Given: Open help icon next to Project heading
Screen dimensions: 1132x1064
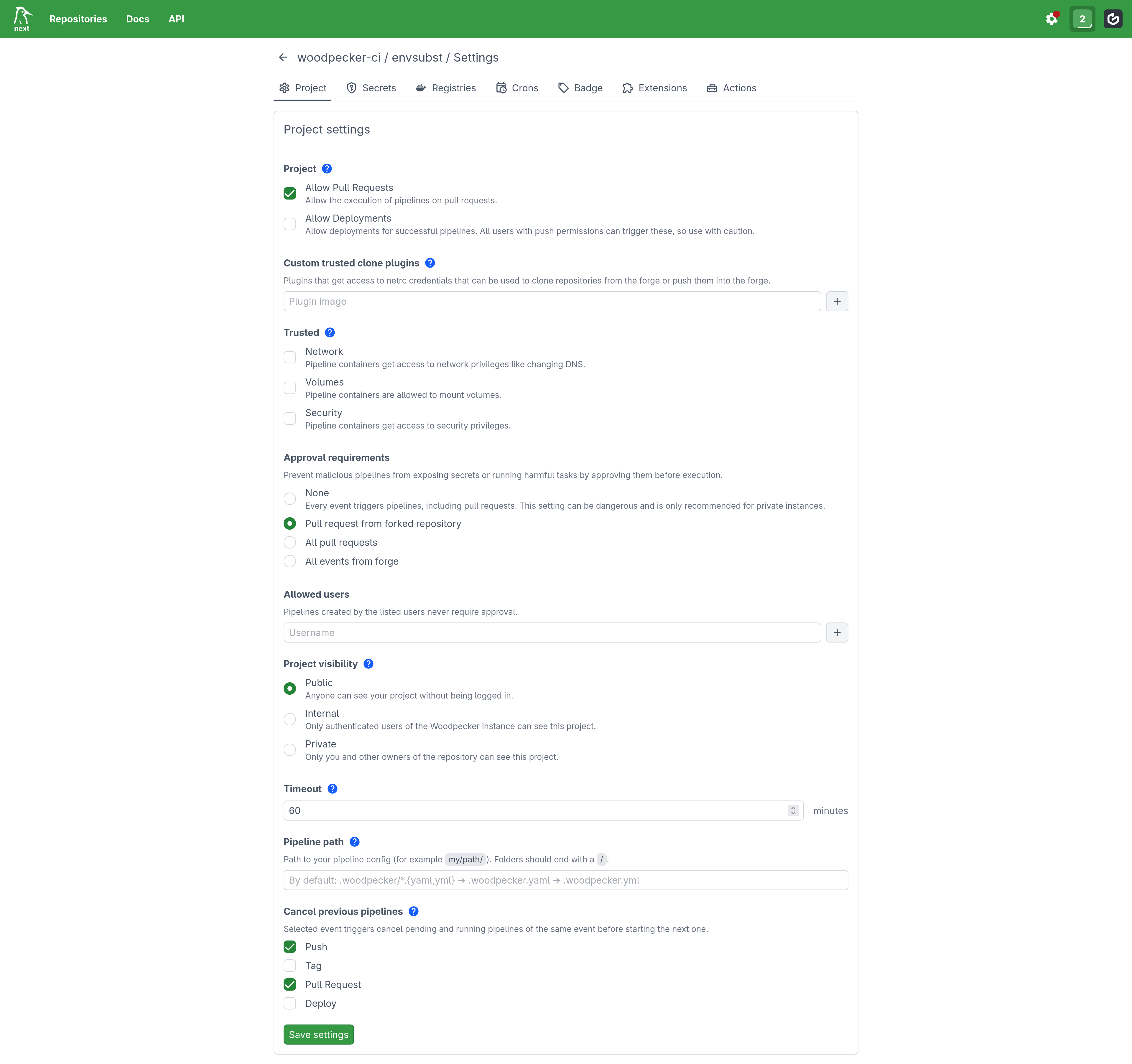Looking at the screenshot, I should click(327, 169).
